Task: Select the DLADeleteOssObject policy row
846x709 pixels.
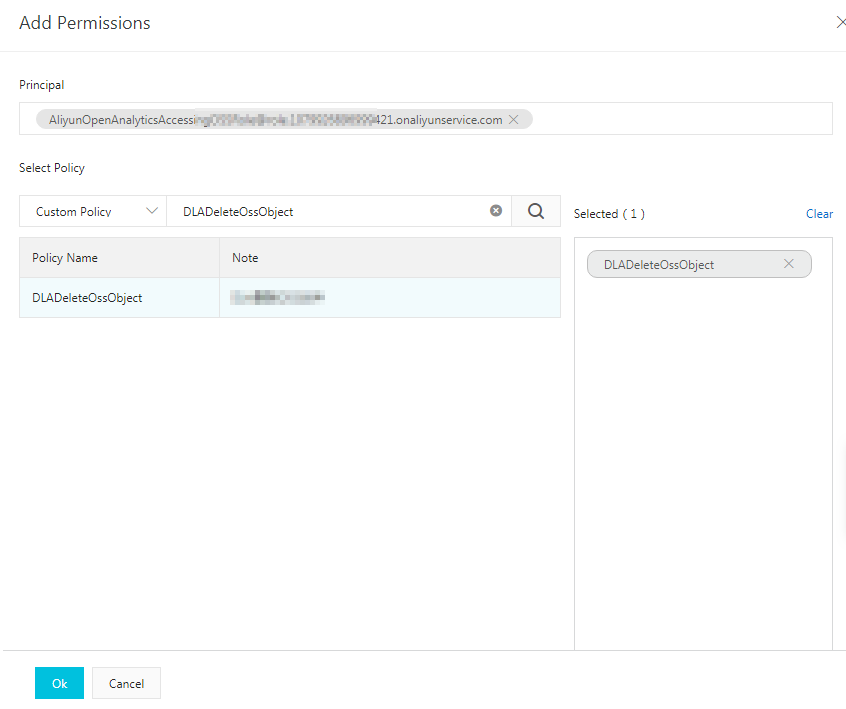Action: click(x=290, y=297)
